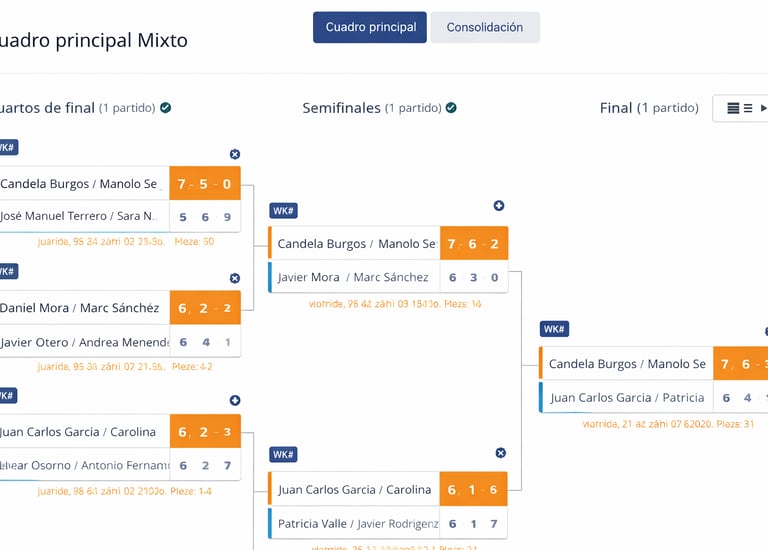Open the view layout dropdown beside Final

pos(741,108)
